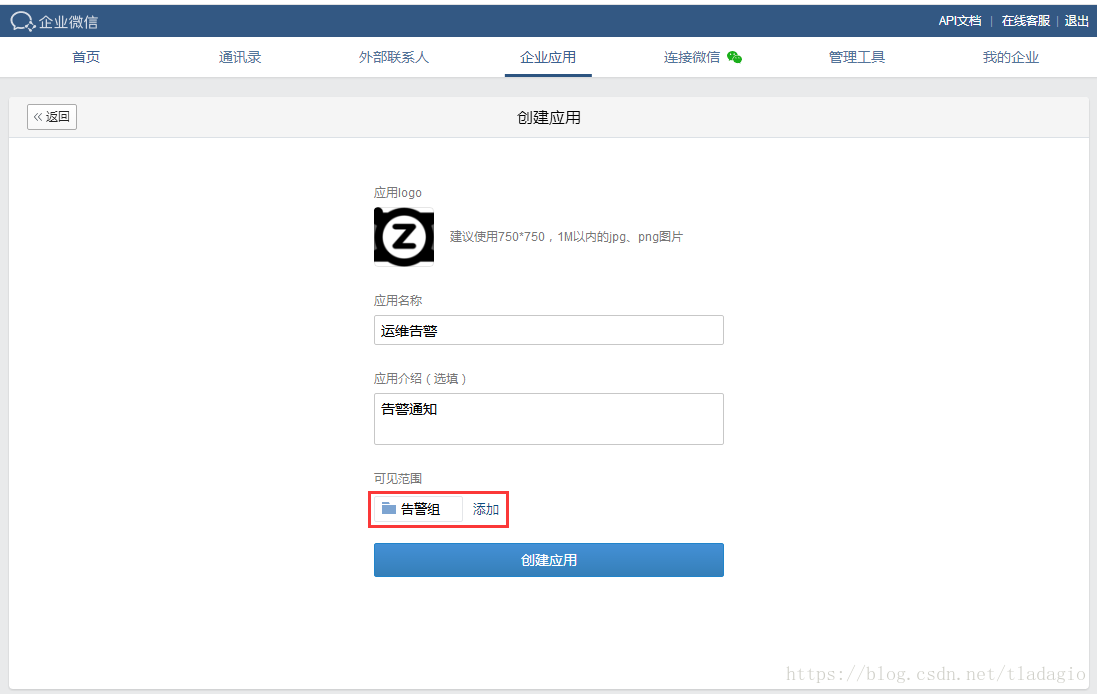Click the 在线客服 link
The width and height of the screenshot is (1097, 694).
1026,21
